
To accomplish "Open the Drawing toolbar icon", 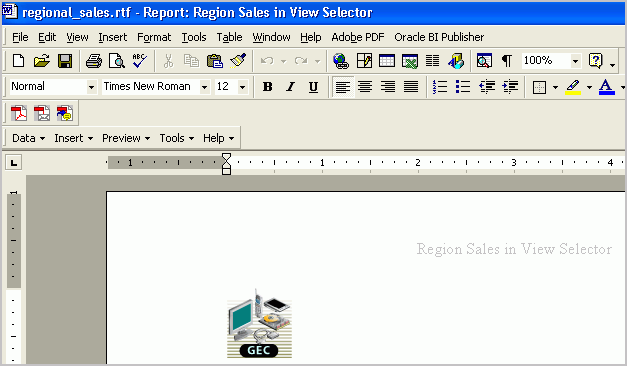I will pyautogui.click(x=456, y=61).
